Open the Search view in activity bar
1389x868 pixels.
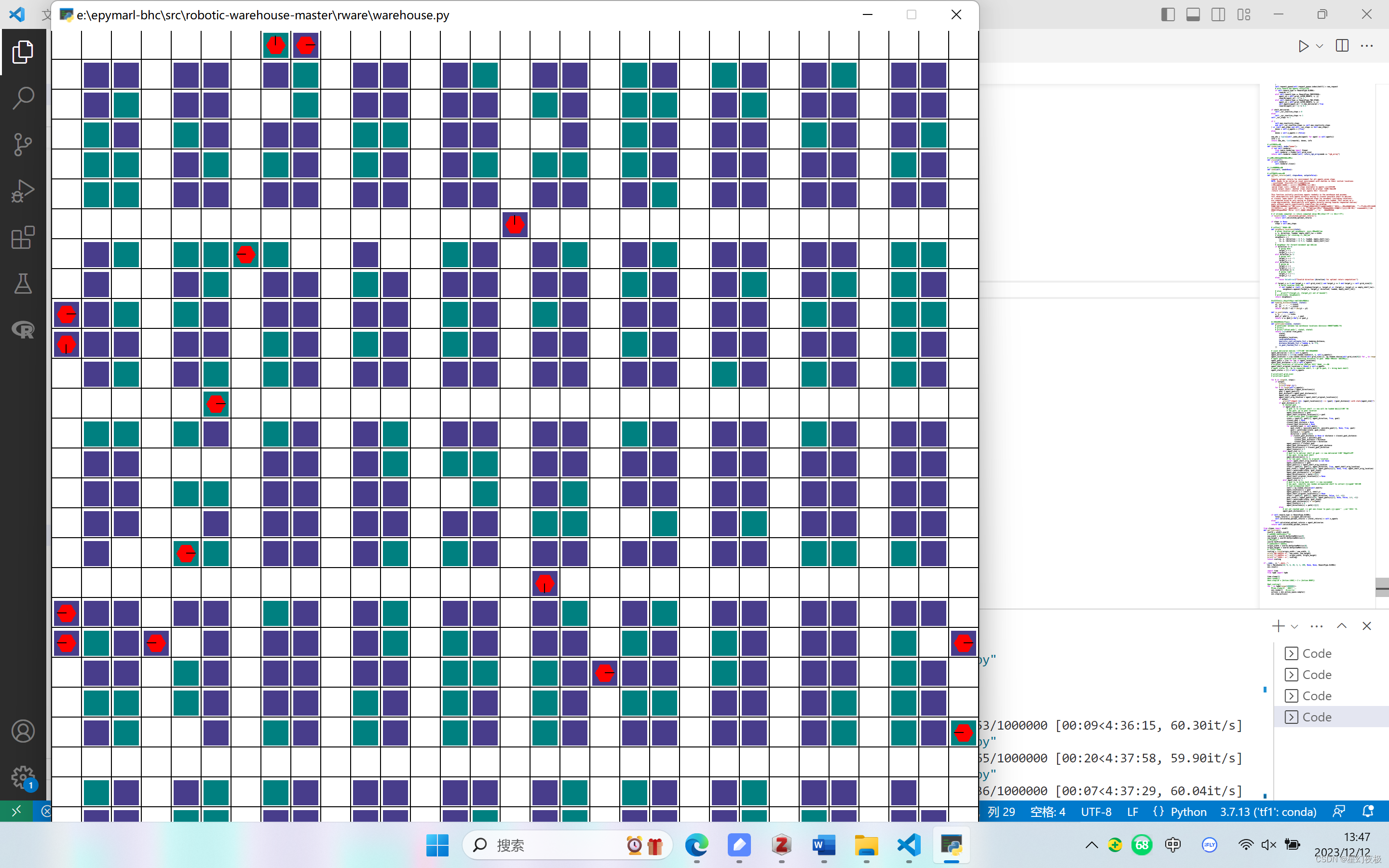(23, 98)
